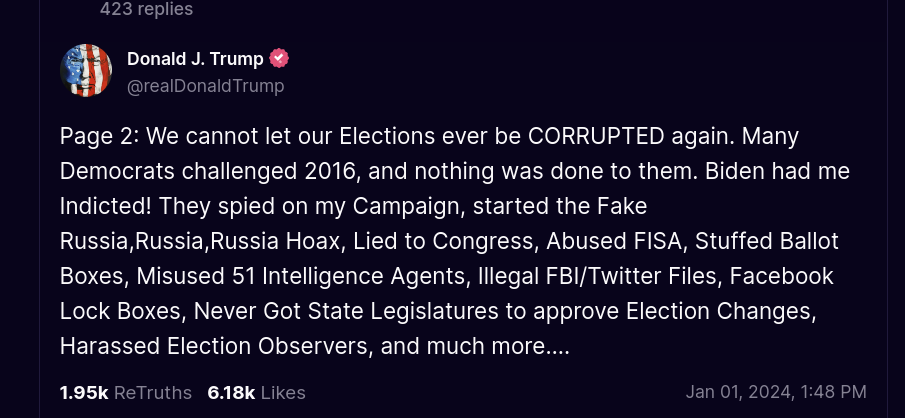Click the @realDonaldTrump handle
The width and height of the screenshot is (905, 418).
coord(205,86)
